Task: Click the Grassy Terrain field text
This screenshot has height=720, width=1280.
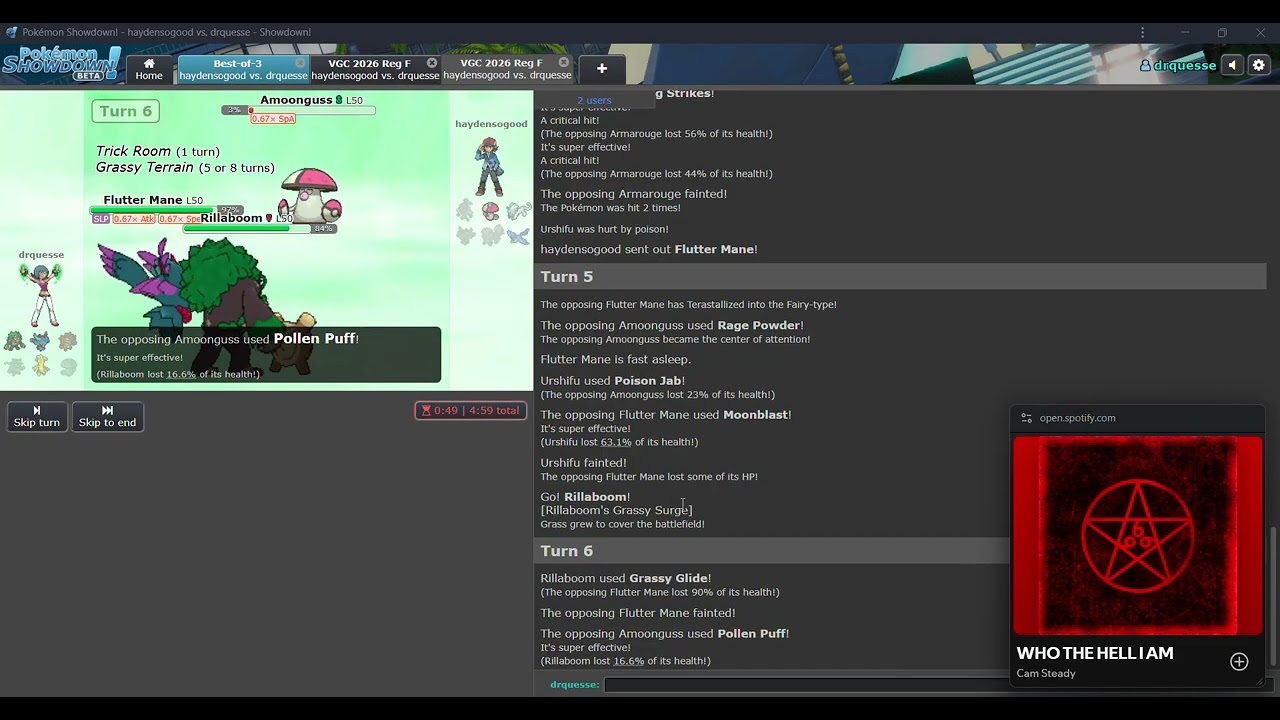Action: 185,167
